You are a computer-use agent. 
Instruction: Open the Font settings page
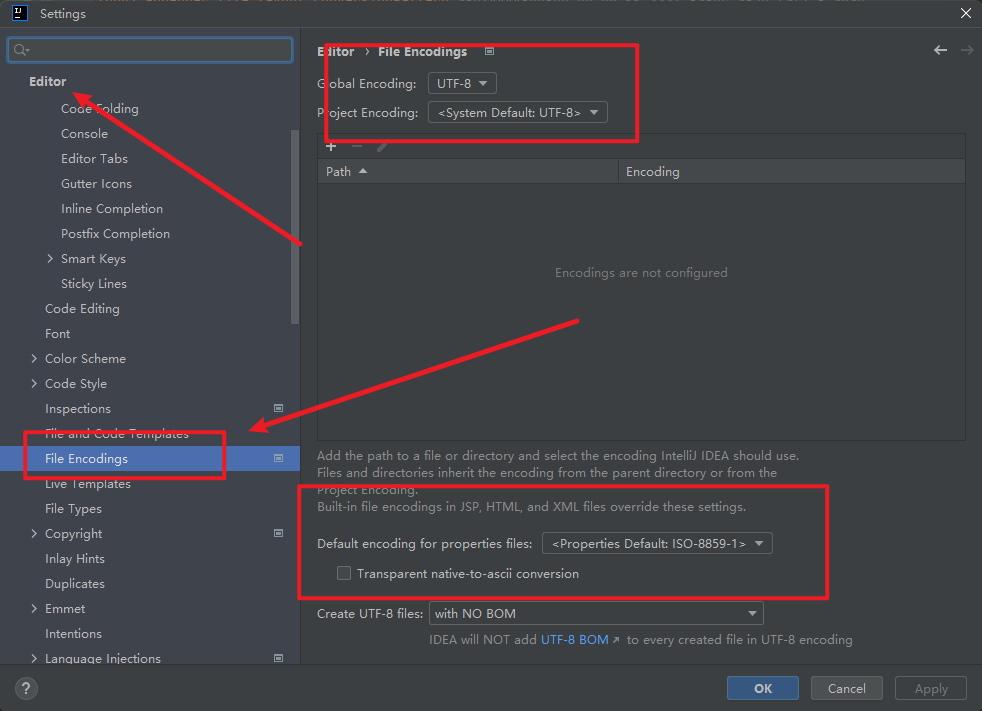pos(58,334)
